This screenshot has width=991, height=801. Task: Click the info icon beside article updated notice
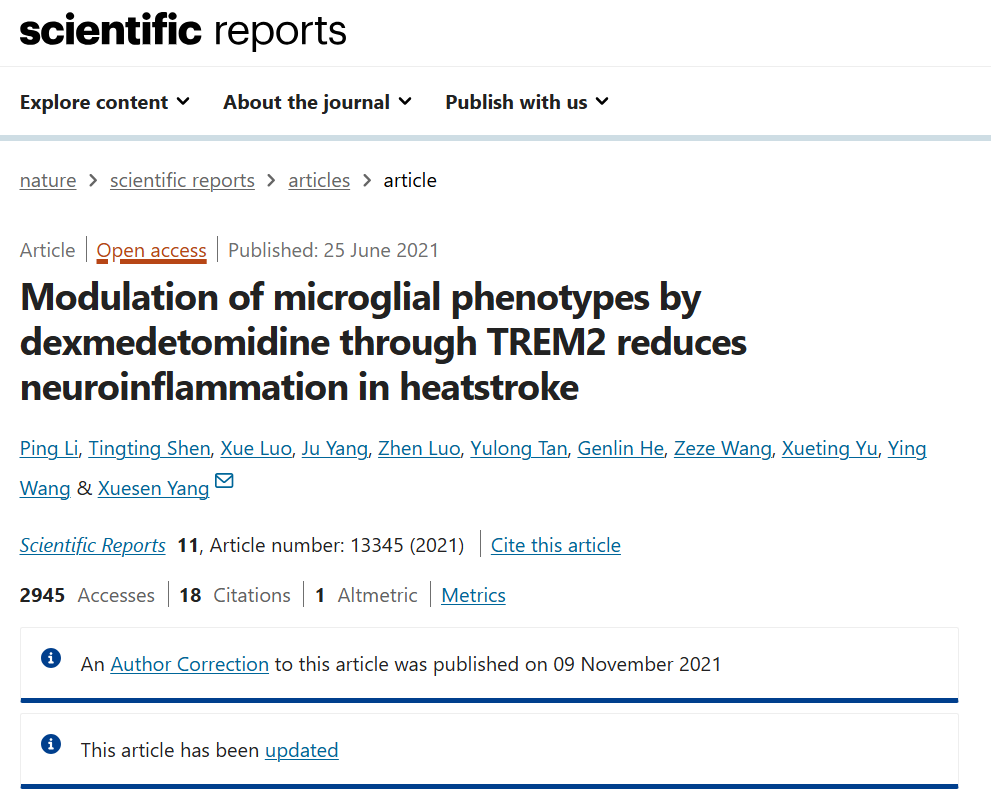coord(51,744)
